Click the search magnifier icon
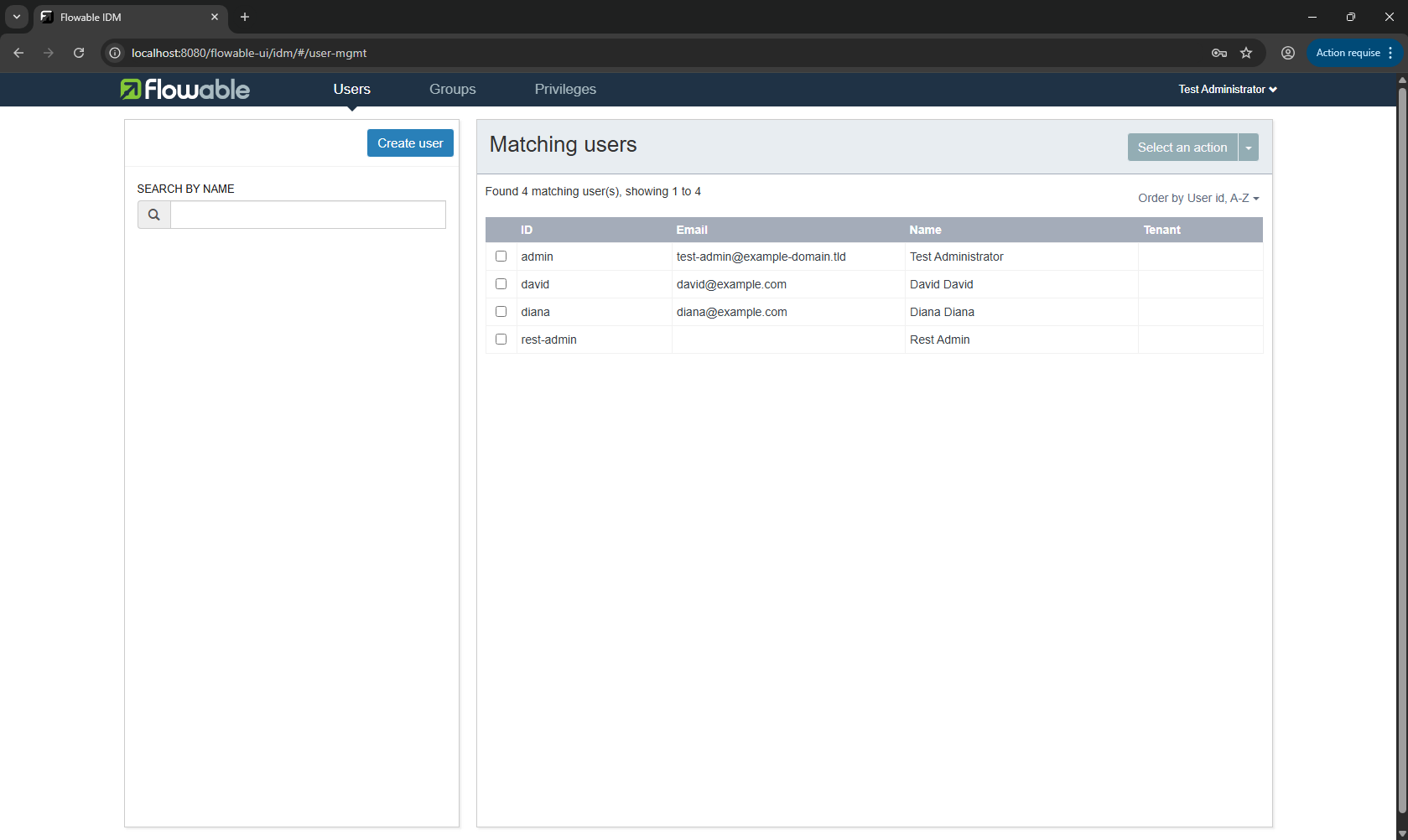The height and width of the screenshot is (840, 1408). pos(154,215)
